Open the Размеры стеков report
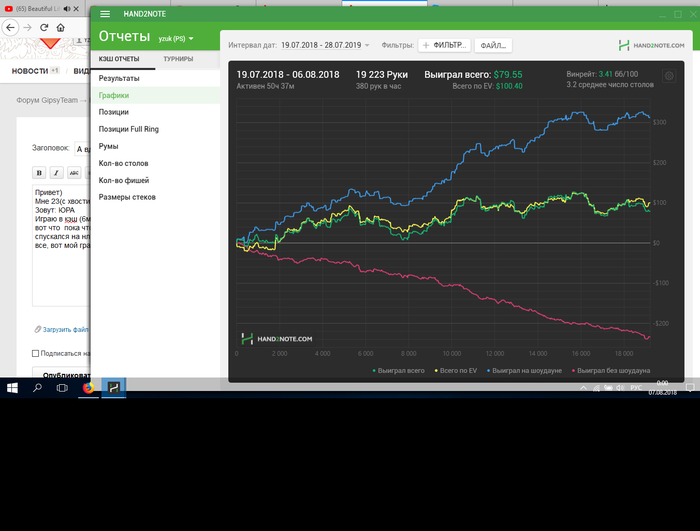Screen dimensions: 700x531 [155, 197]
